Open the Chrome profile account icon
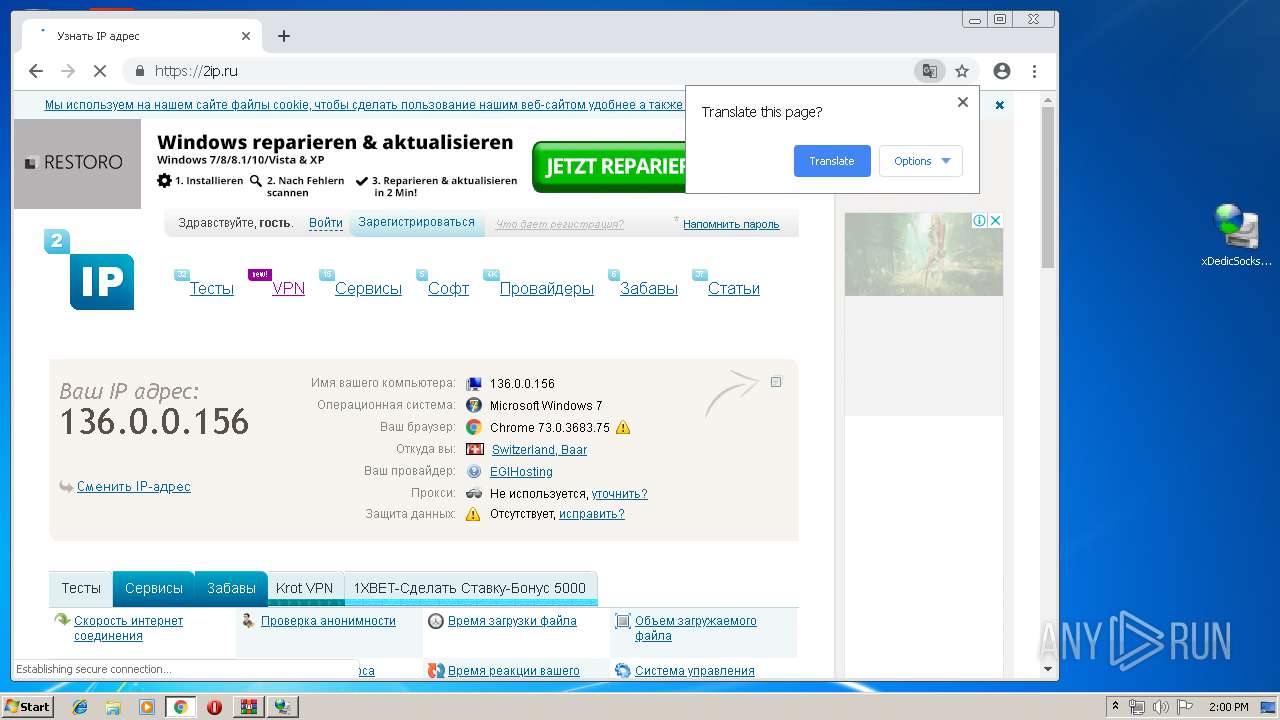The width and height of the screenshot is (1280, 720). (1001, 71)
